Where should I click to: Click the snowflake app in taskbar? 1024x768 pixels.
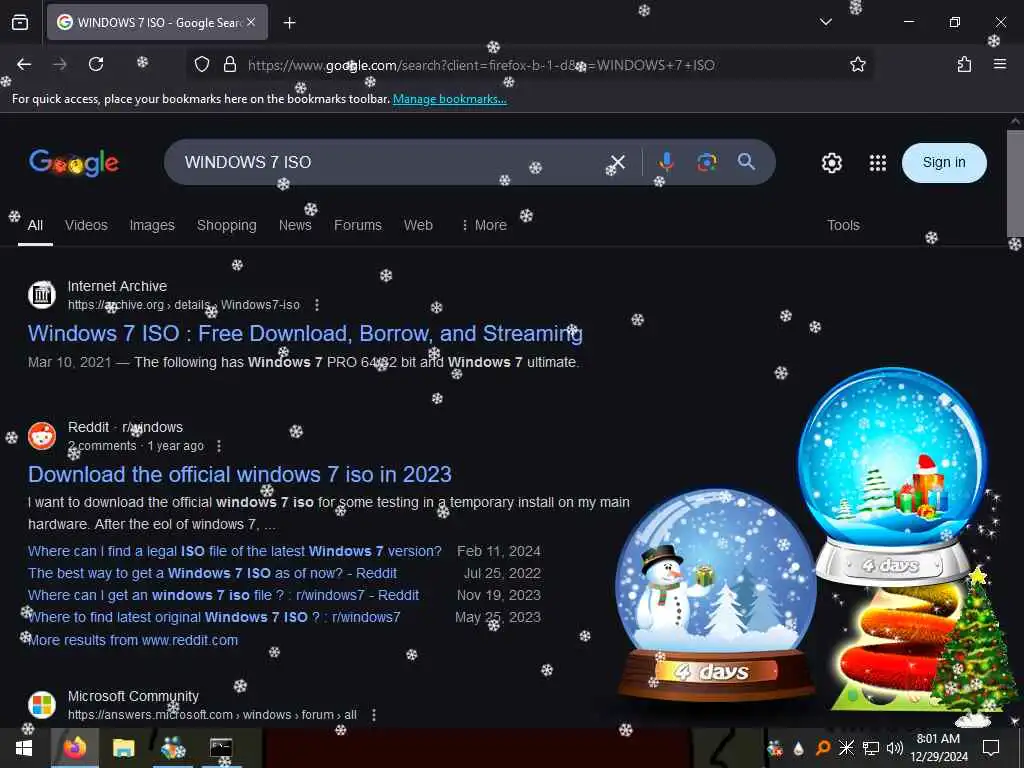point(172,748)
